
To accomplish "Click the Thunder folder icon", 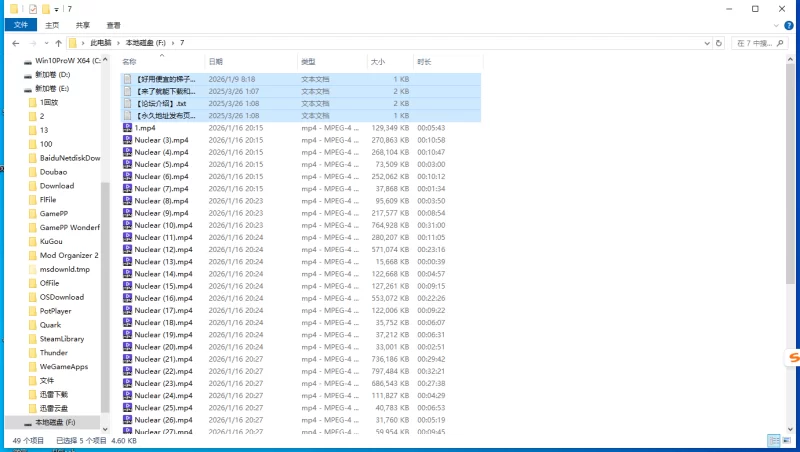I will 33,353.
